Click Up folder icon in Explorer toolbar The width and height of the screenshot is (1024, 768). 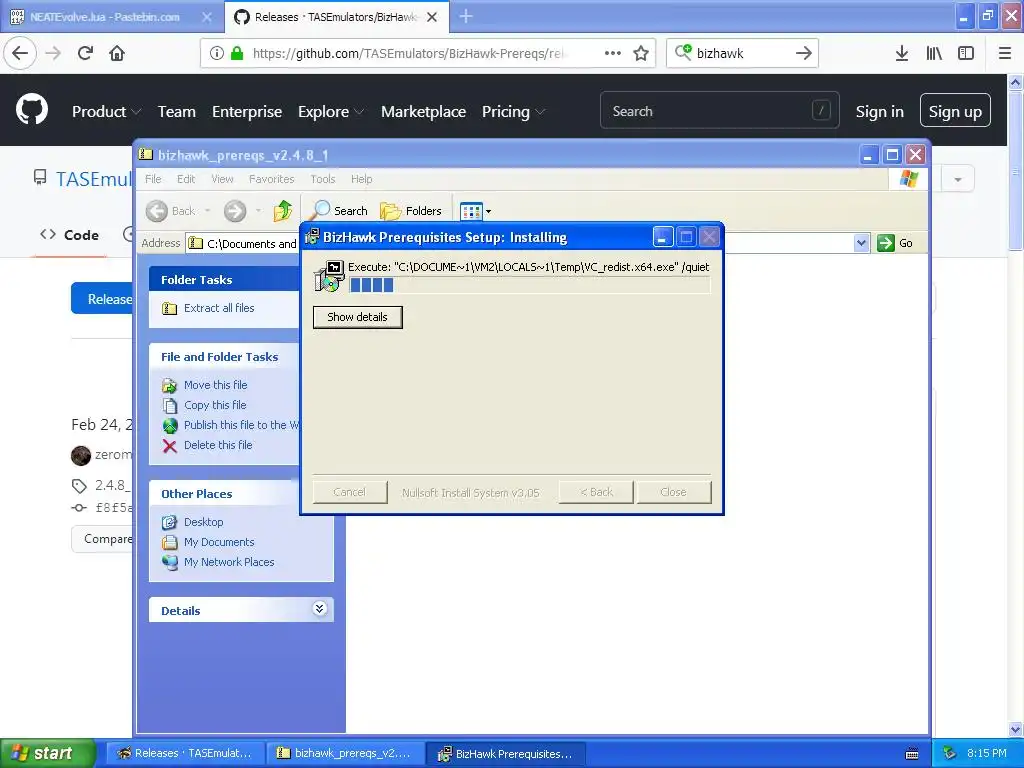coord(283,210)
